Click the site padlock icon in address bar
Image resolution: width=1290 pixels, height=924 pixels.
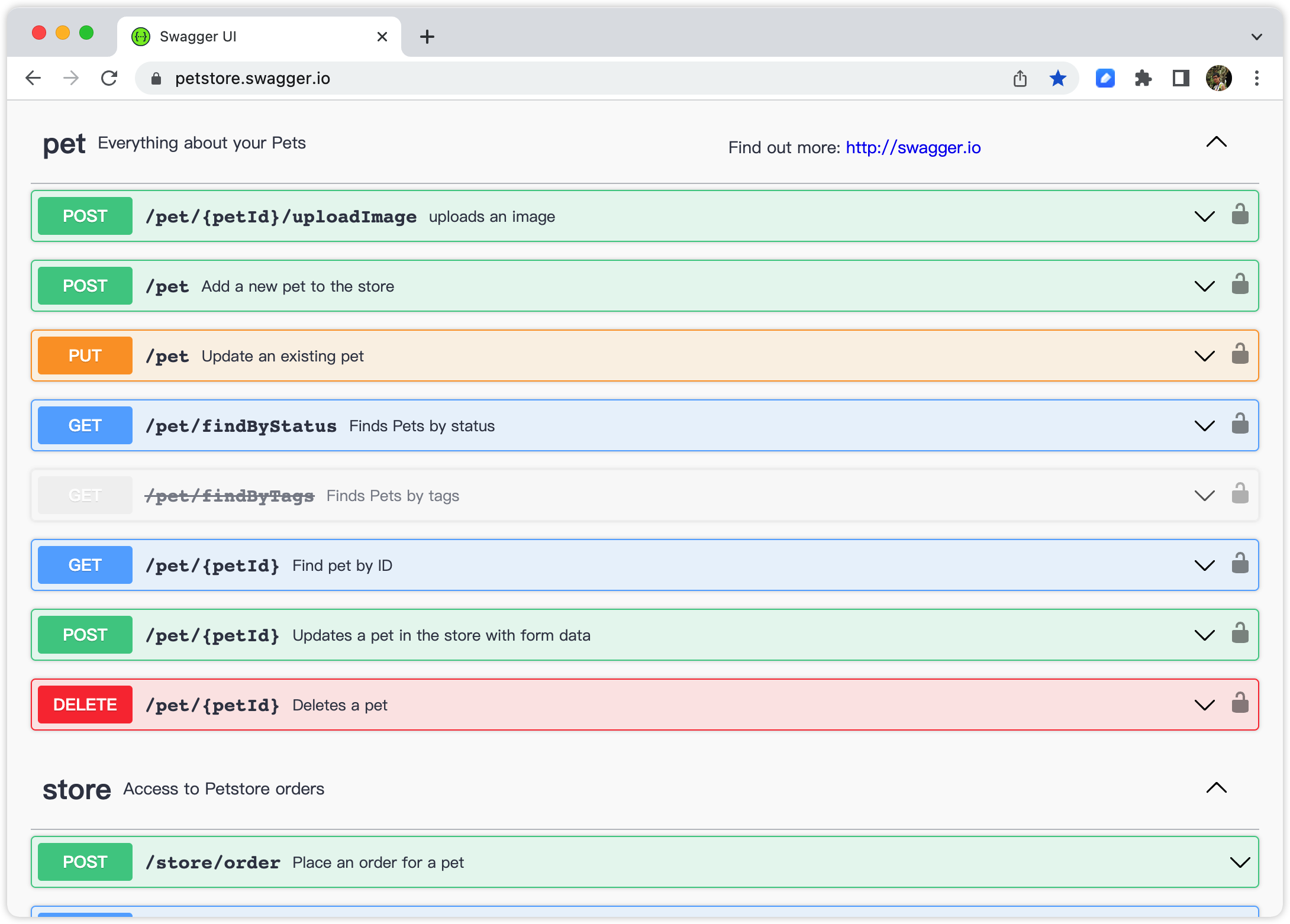[156, 79]
